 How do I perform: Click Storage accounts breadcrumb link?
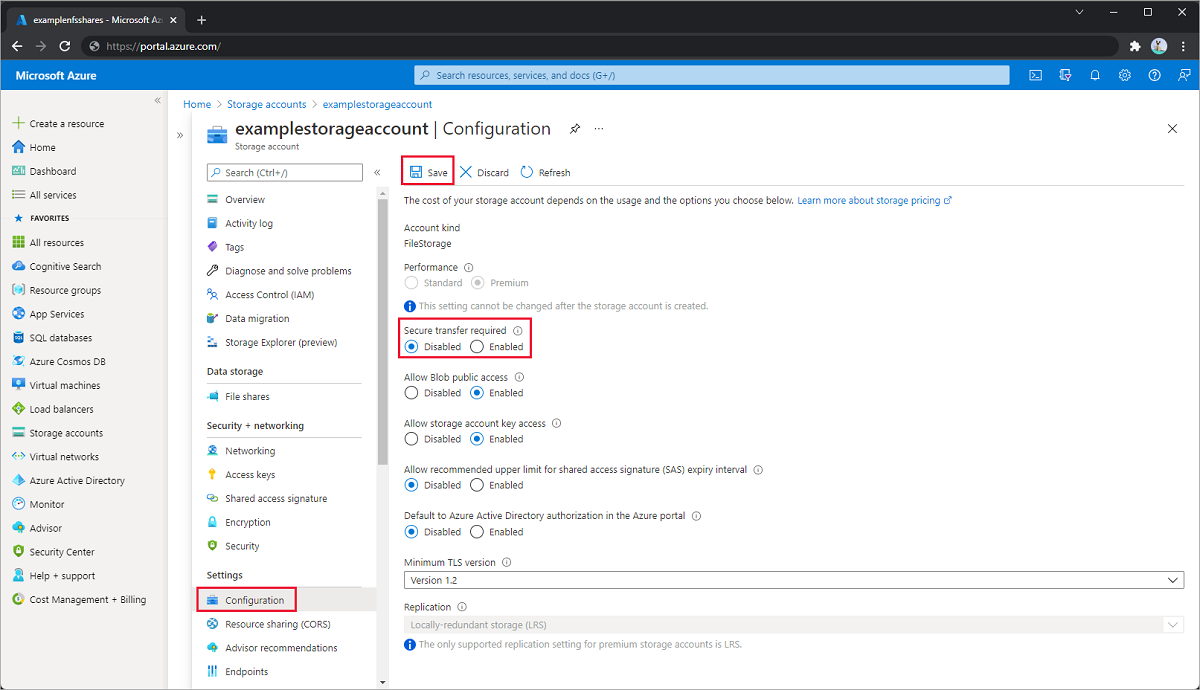point(266,104)
